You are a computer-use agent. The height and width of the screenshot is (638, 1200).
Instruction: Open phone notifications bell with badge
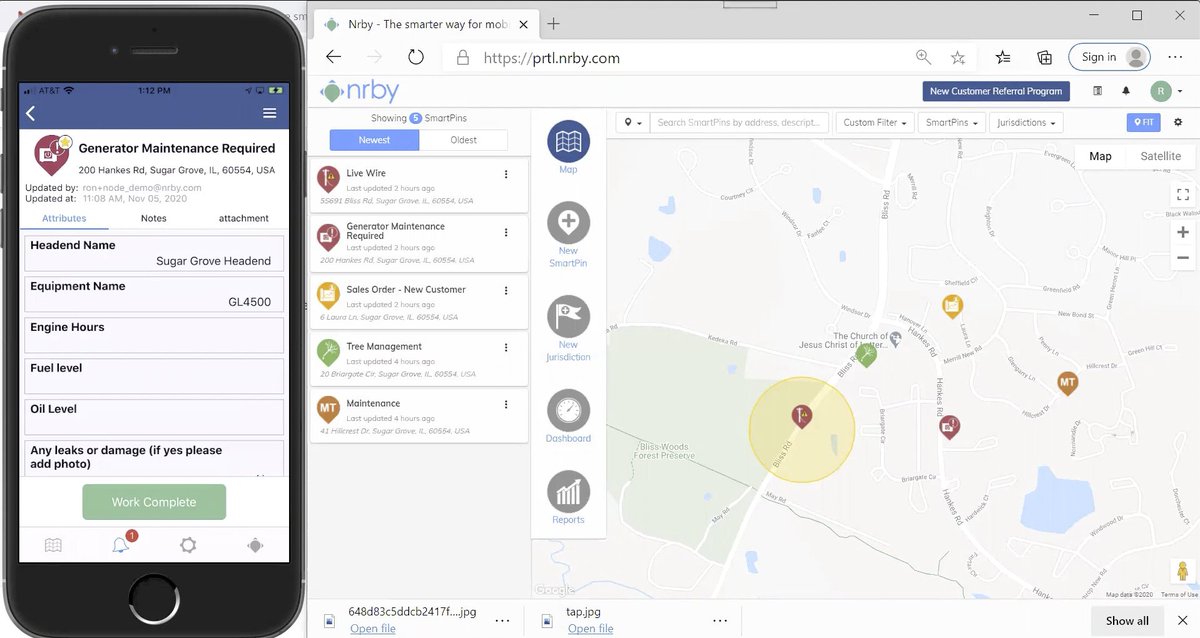121,544
